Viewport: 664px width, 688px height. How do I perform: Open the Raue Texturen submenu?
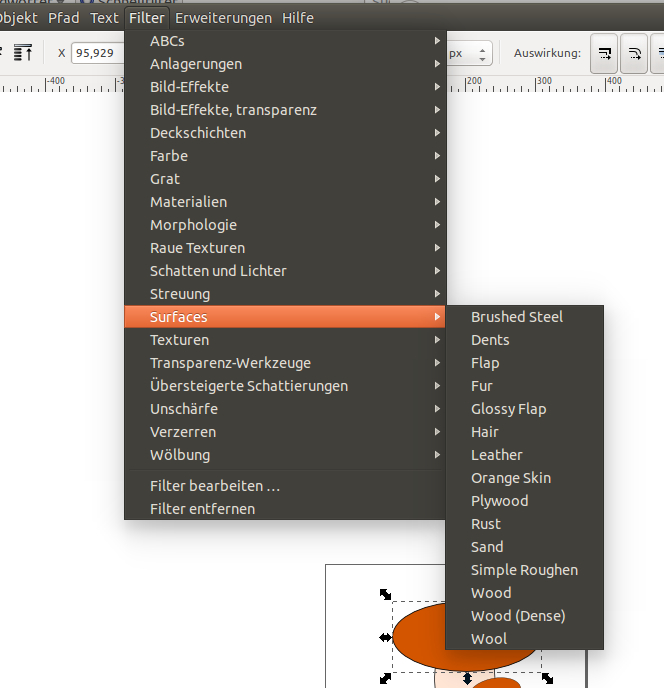[x=285, y=248]
